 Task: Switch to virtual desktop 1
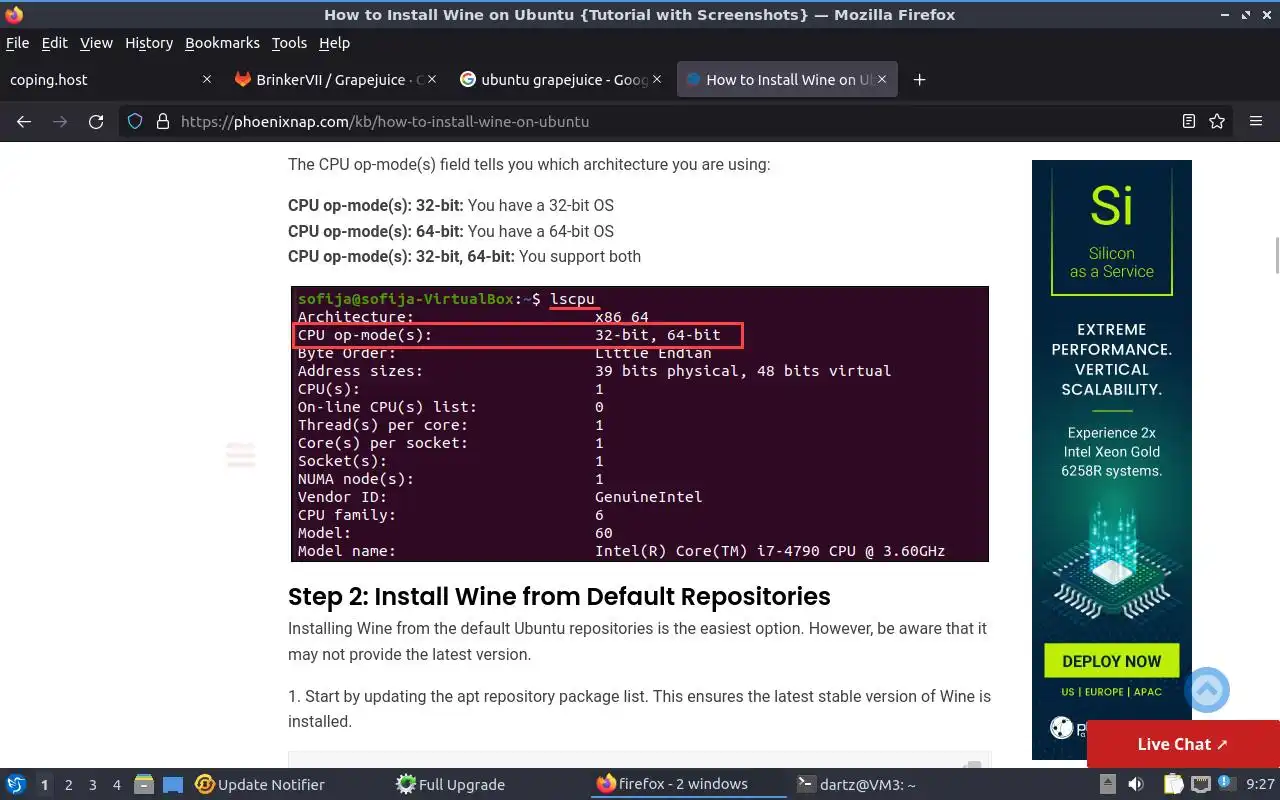(x=45, y=784)
